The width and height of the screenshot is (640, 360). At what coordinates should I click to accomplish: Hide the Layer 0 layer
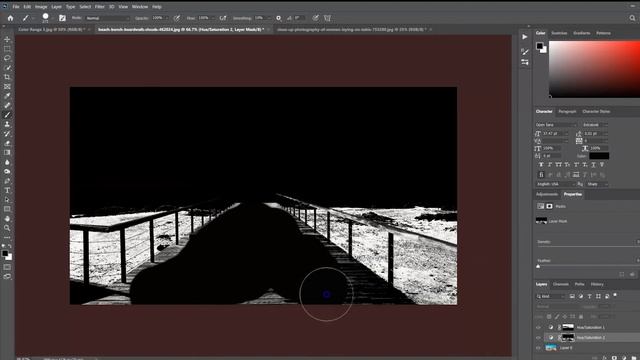coord(538,348)
